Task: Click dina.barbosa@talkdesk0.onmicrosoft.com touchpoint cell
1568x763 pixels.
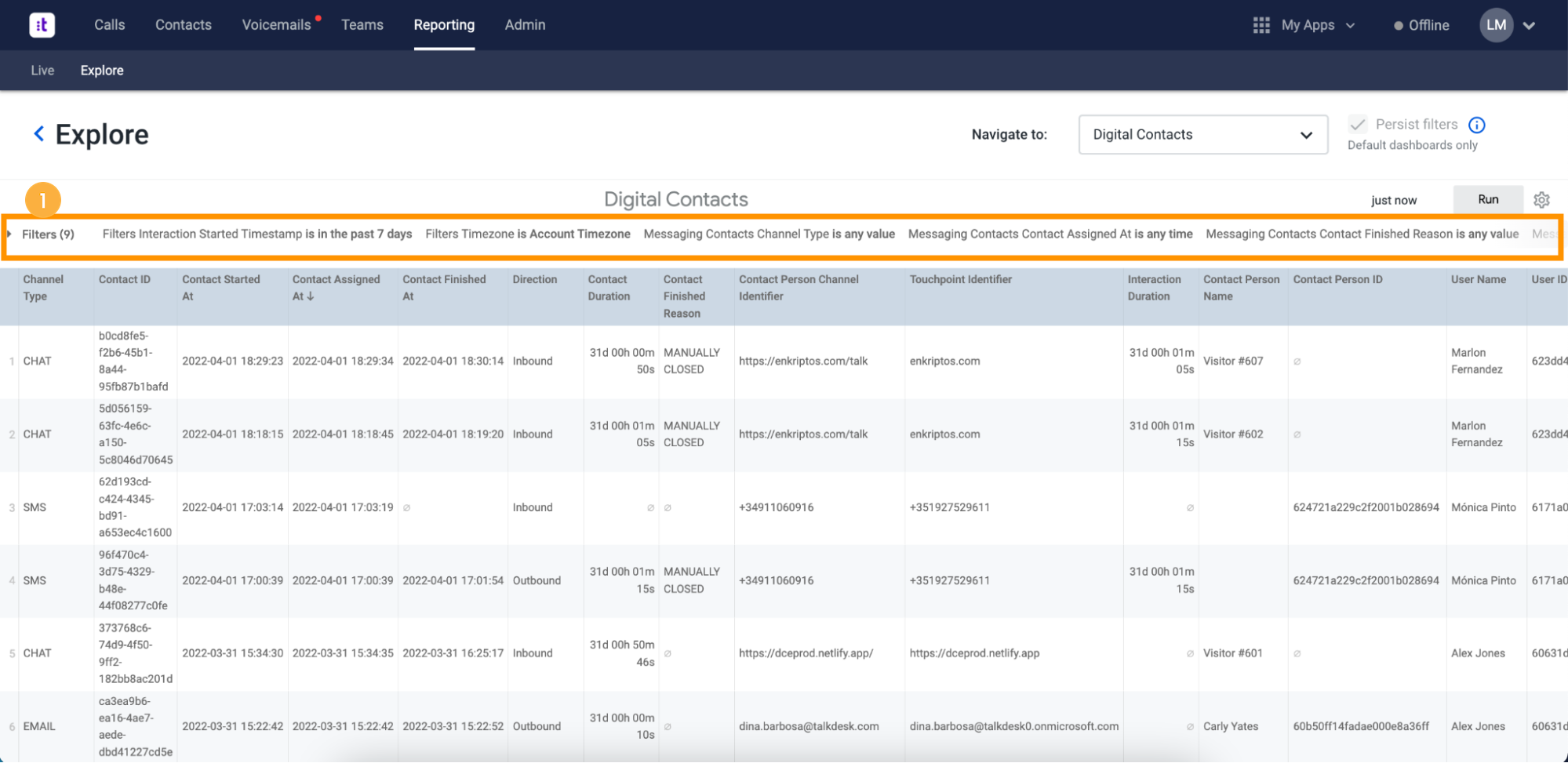Action: (x=1014, y=727)
